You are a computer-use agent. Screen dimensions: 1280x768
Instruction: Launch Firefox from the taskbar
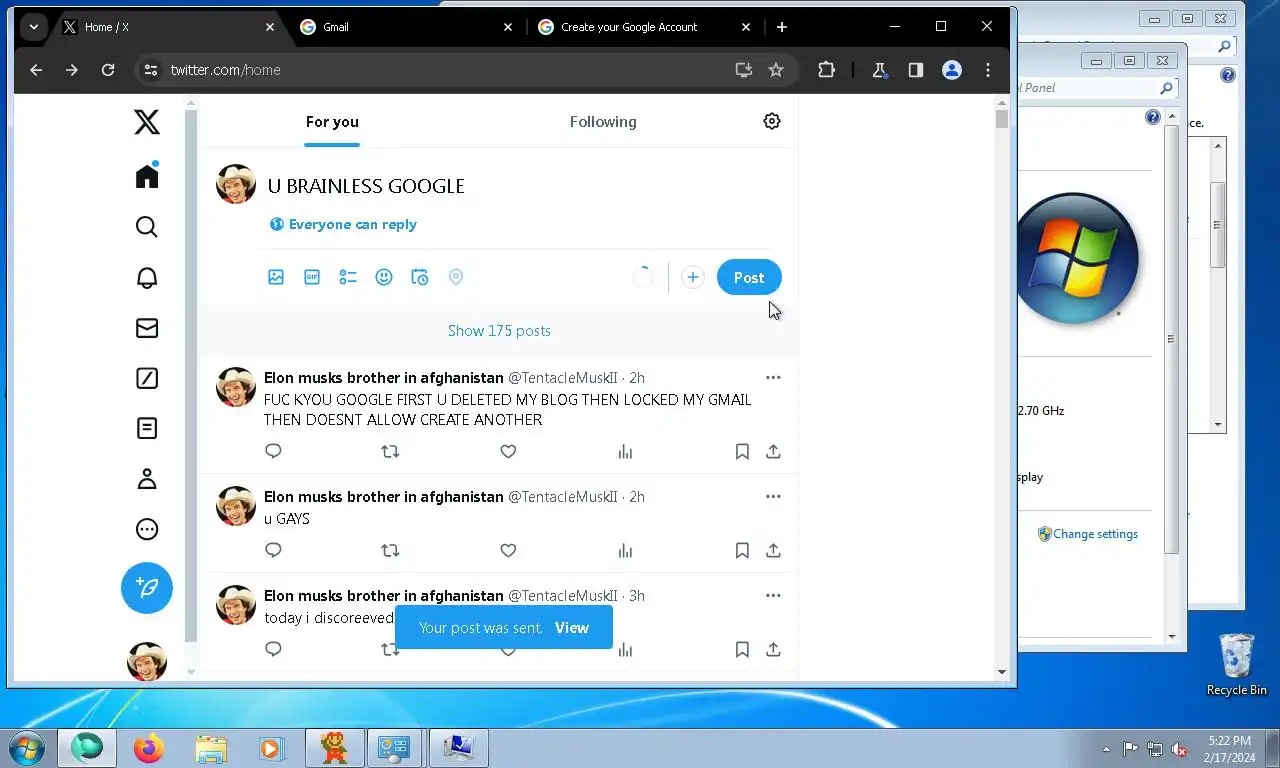148,748
